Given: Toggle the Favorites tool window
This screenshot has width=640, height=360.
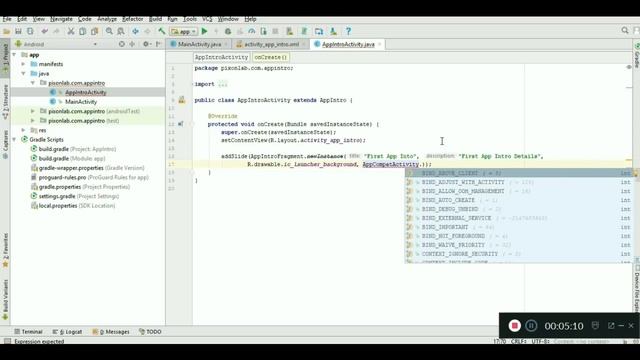Looking at the screenshot, I should coord(5,250).
